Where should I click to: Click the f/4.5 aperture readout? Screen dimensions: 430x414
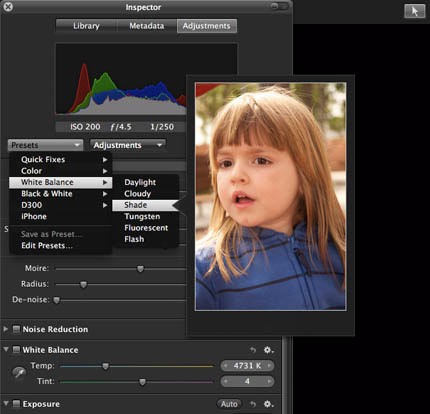(x=121, y=127)
